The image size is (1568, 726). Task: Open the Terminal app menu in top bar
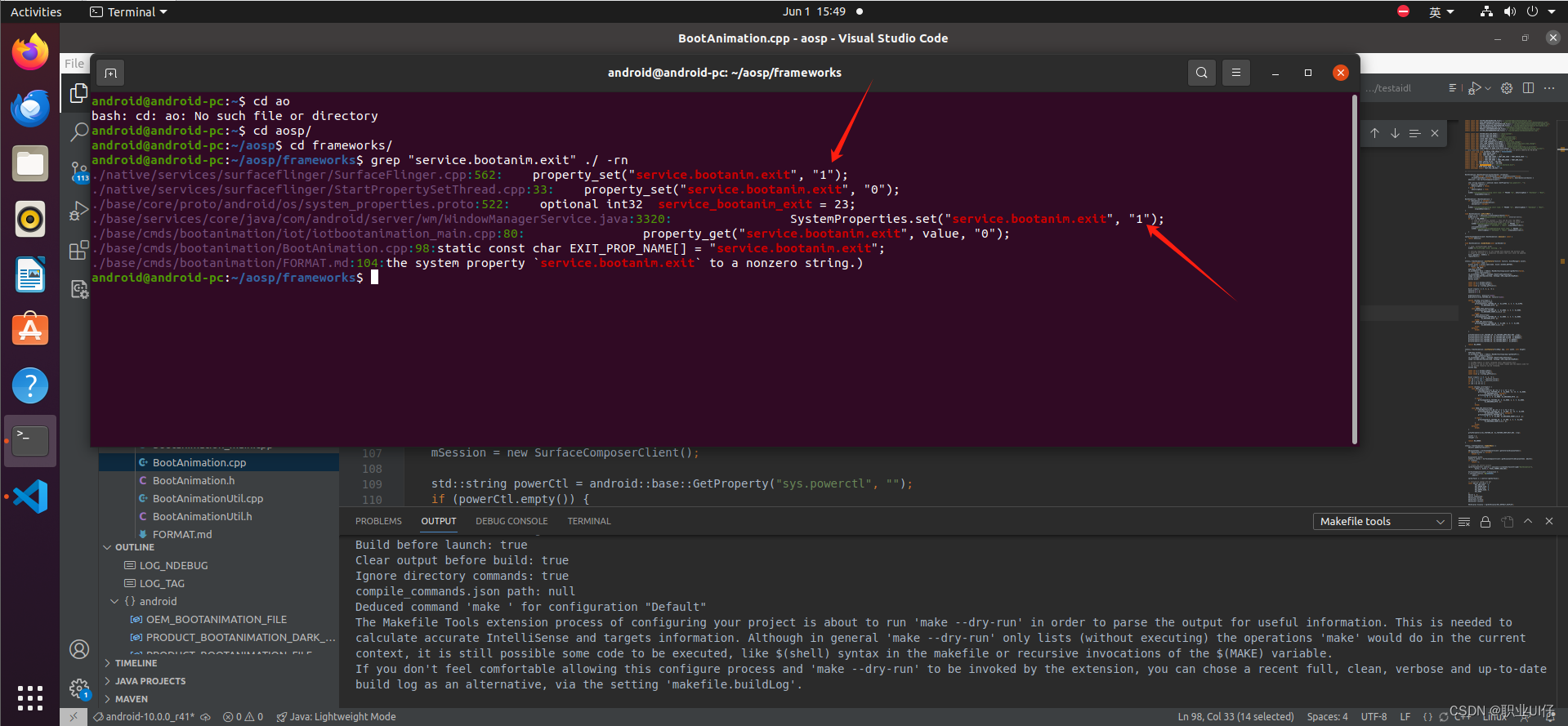pyautogui.click(x=128, y=12)
